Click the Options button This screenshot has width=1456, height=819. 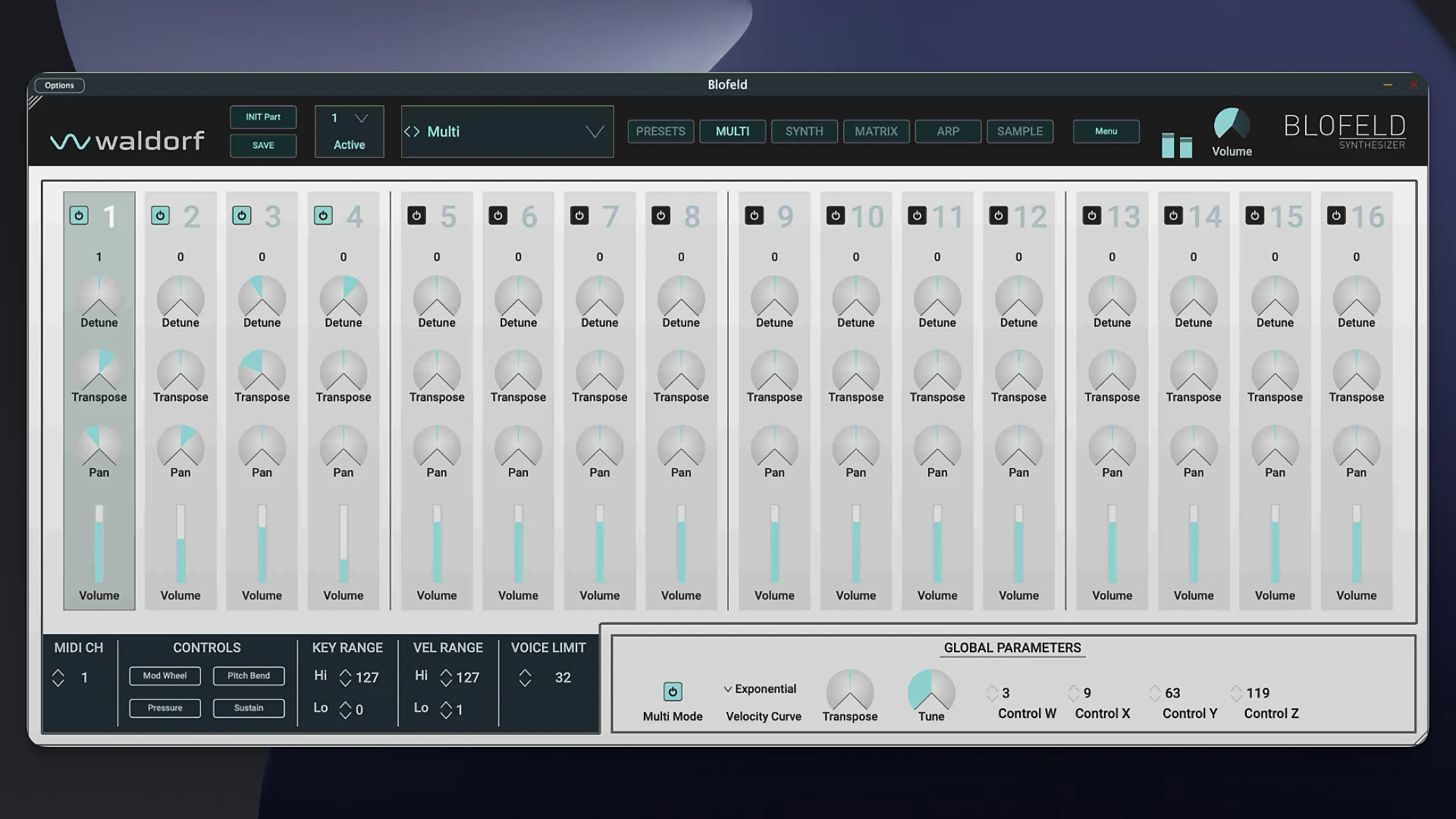59,85
